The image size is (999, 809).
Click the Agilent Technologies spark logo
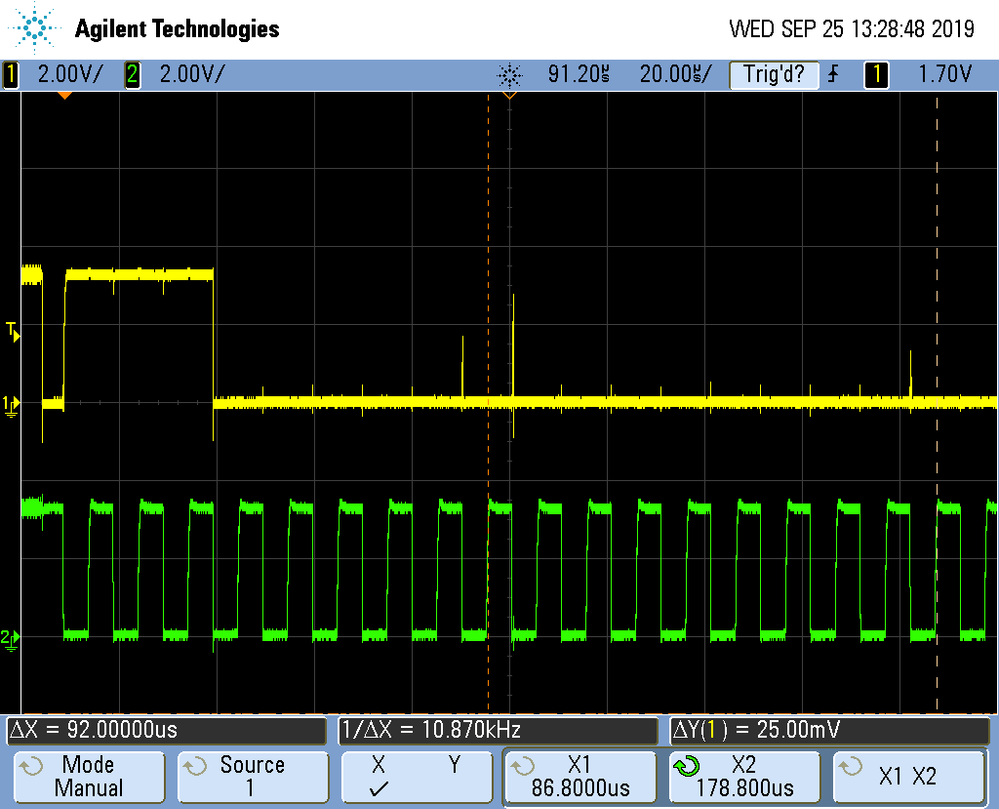34,28
